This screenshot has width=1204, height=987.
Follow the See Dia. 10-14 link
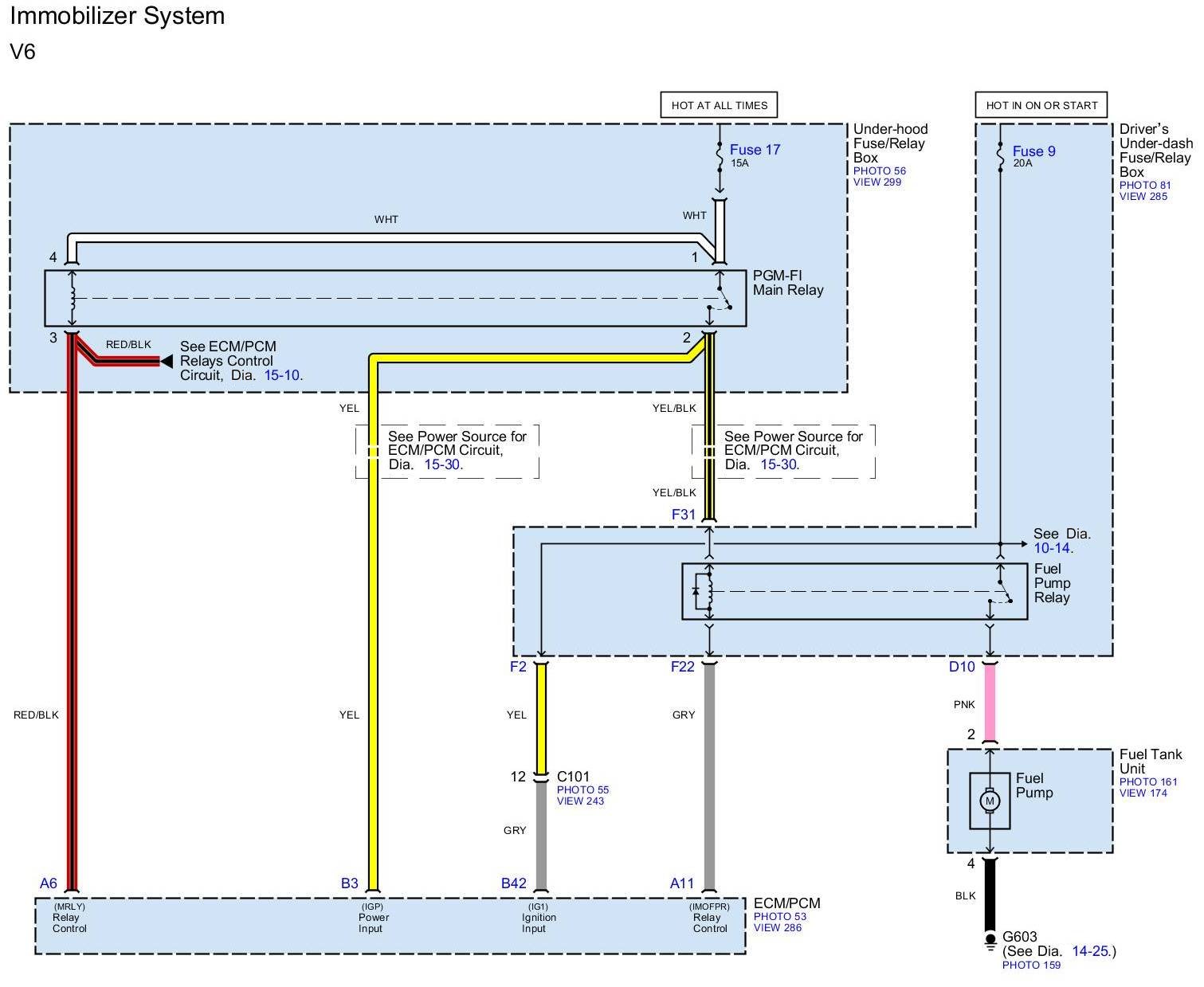click(x=1052, y=548)
